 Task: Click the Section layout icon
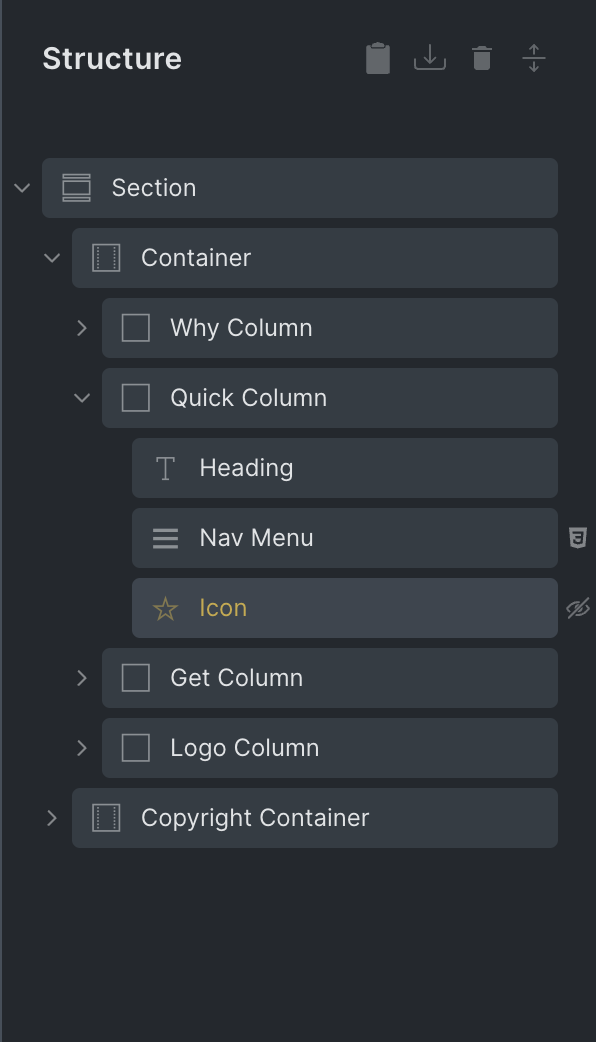pyautogui.click(x=76, y=187)
